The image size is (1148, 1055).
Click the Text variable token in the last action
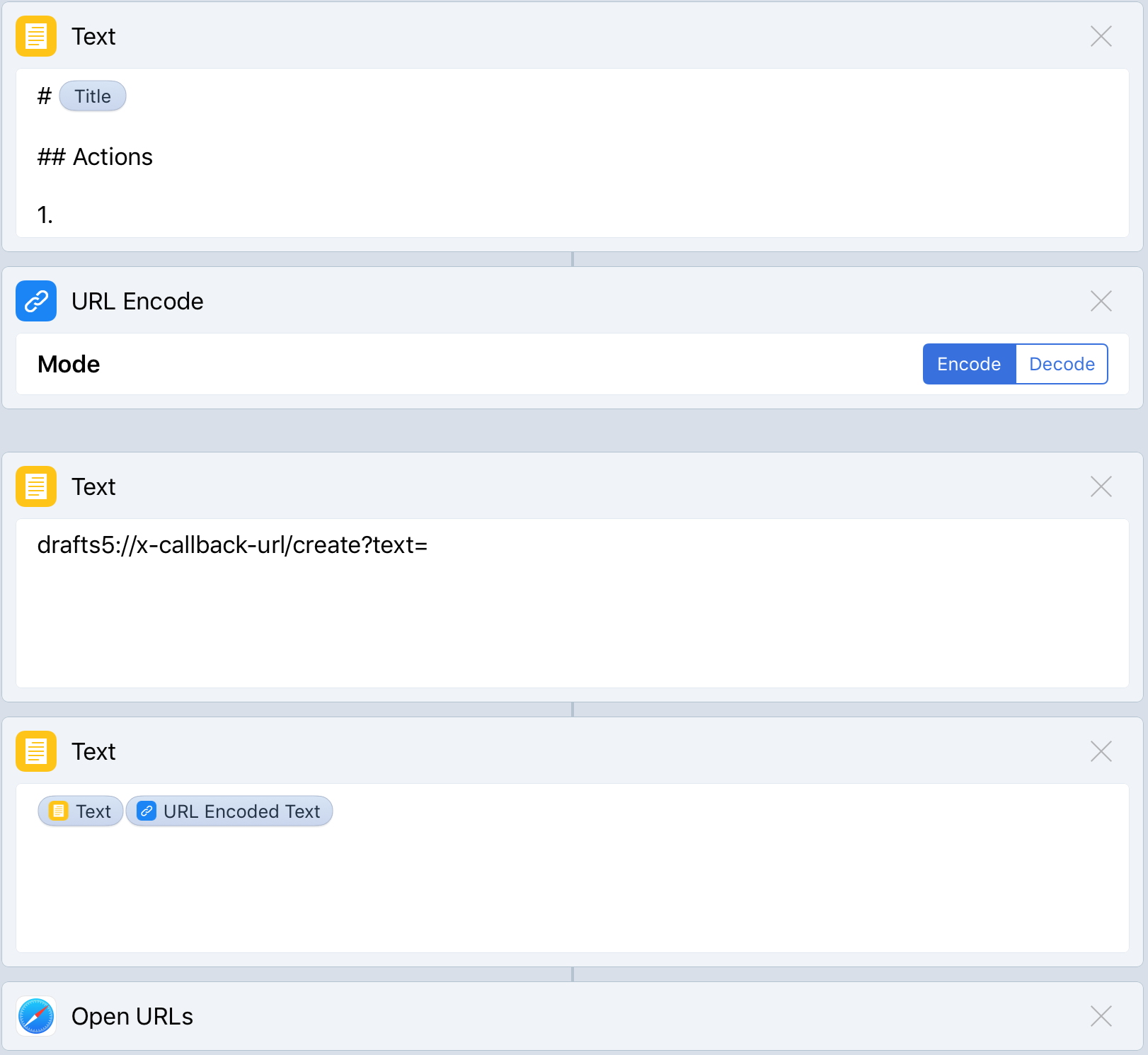coord(80,811)
